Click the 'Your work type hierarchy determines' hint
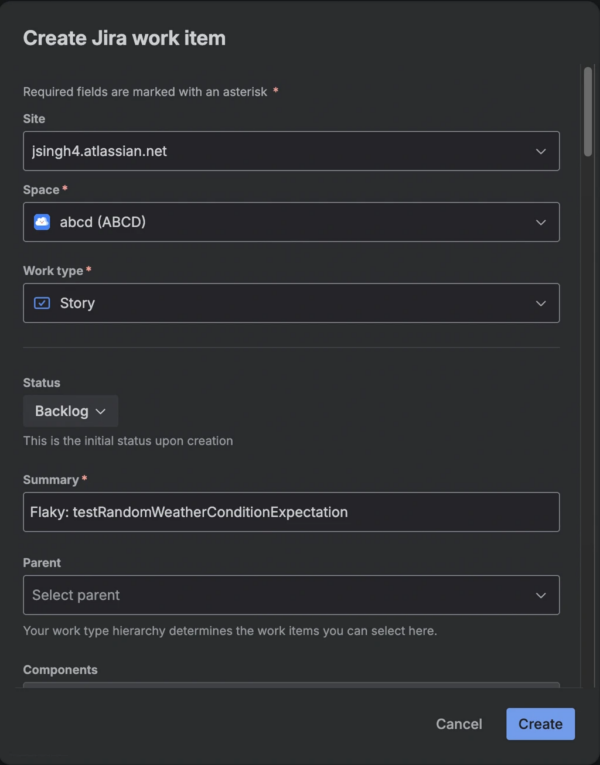The image size is (600, 765). coord(230,631)
